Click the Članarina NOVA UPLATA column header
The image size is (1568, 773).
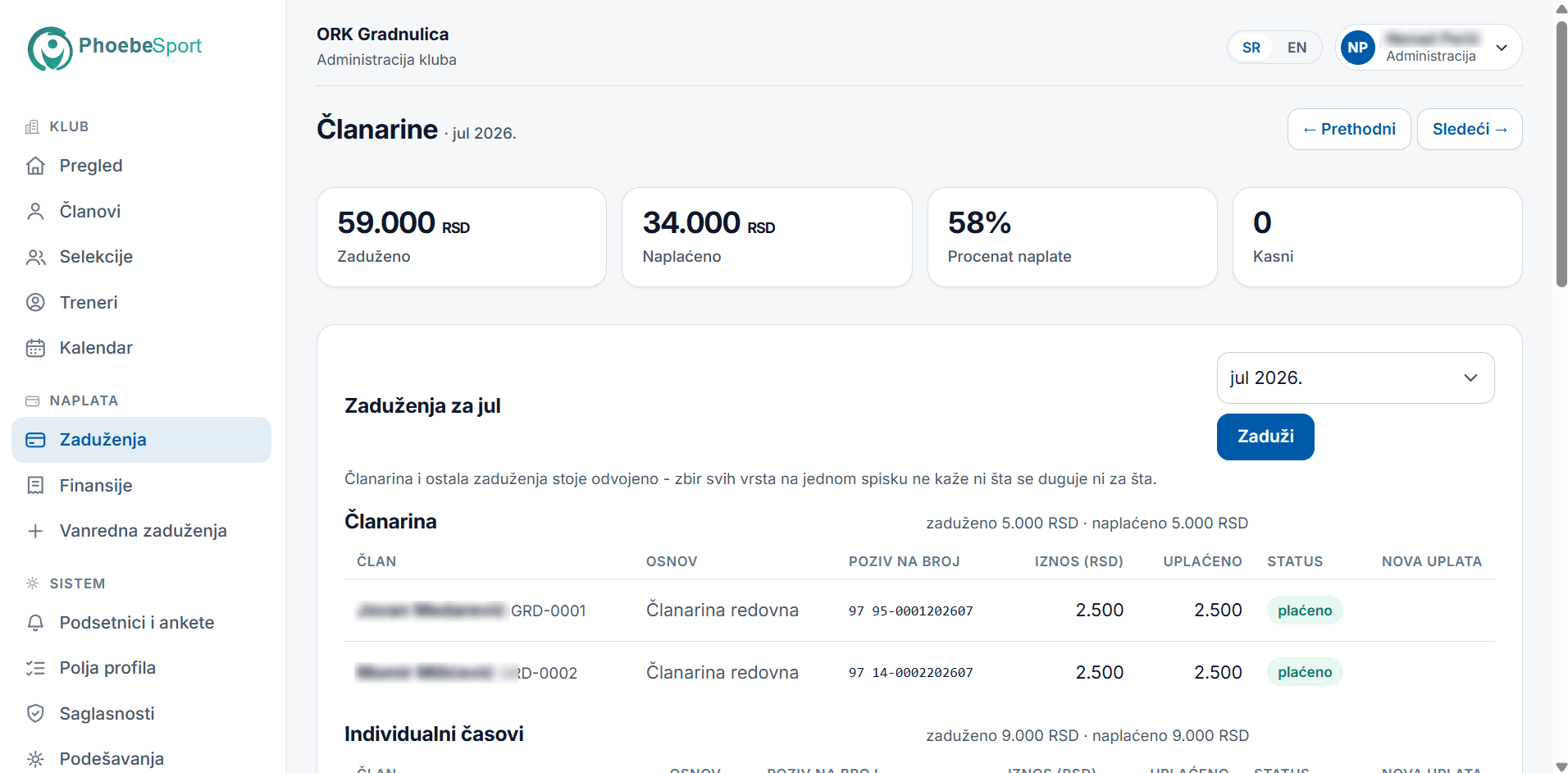(1432, 562)
